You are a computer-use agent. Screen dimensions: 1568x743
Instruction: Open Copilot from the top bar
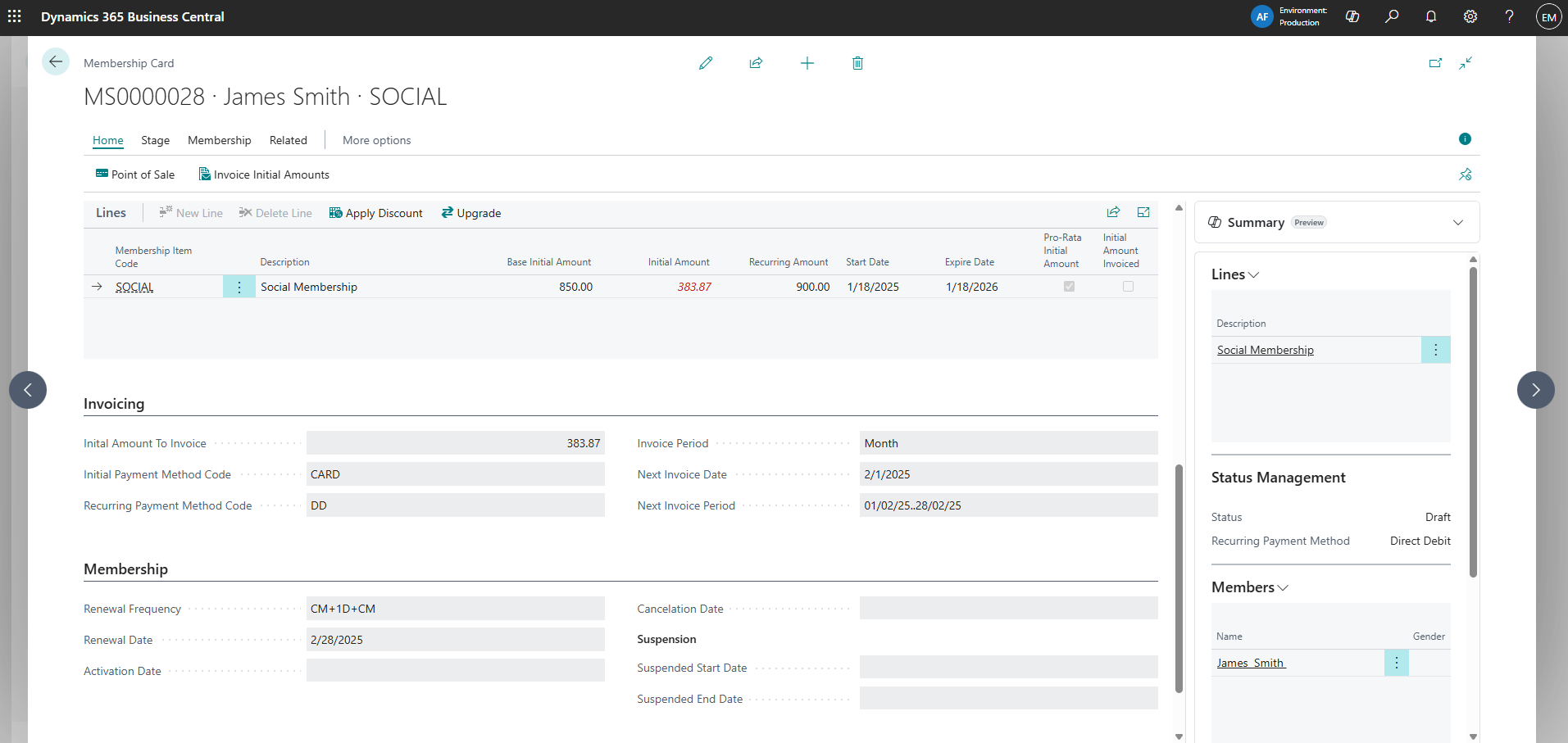pos(1352,16)
